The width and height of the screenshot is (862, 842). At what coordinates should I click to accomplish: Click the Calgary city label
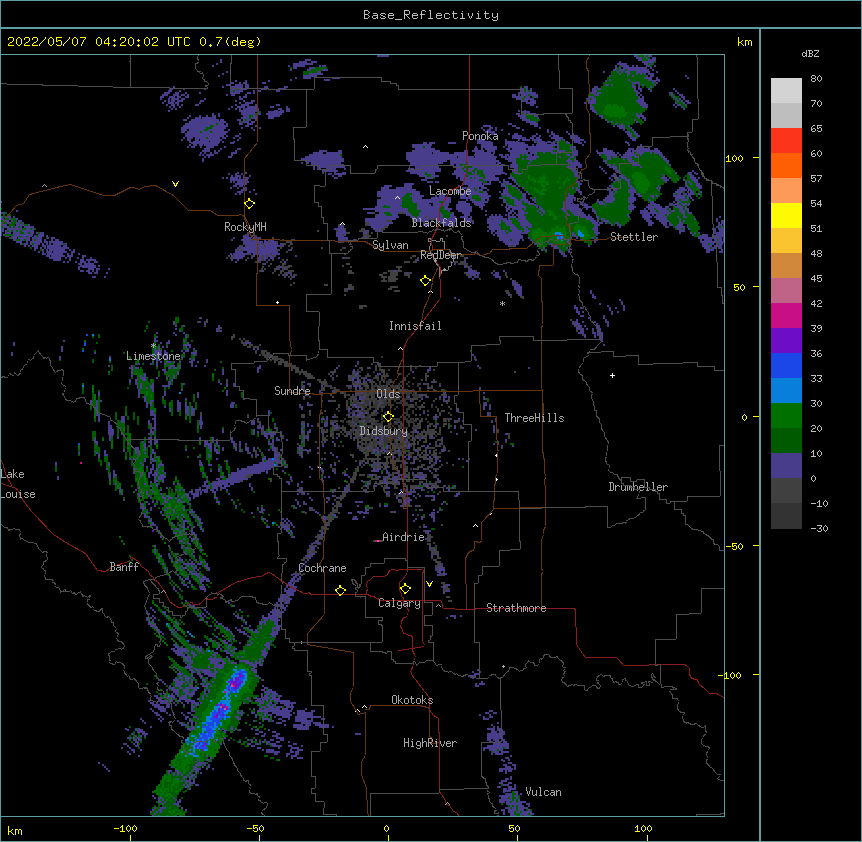tap(399, 603)
